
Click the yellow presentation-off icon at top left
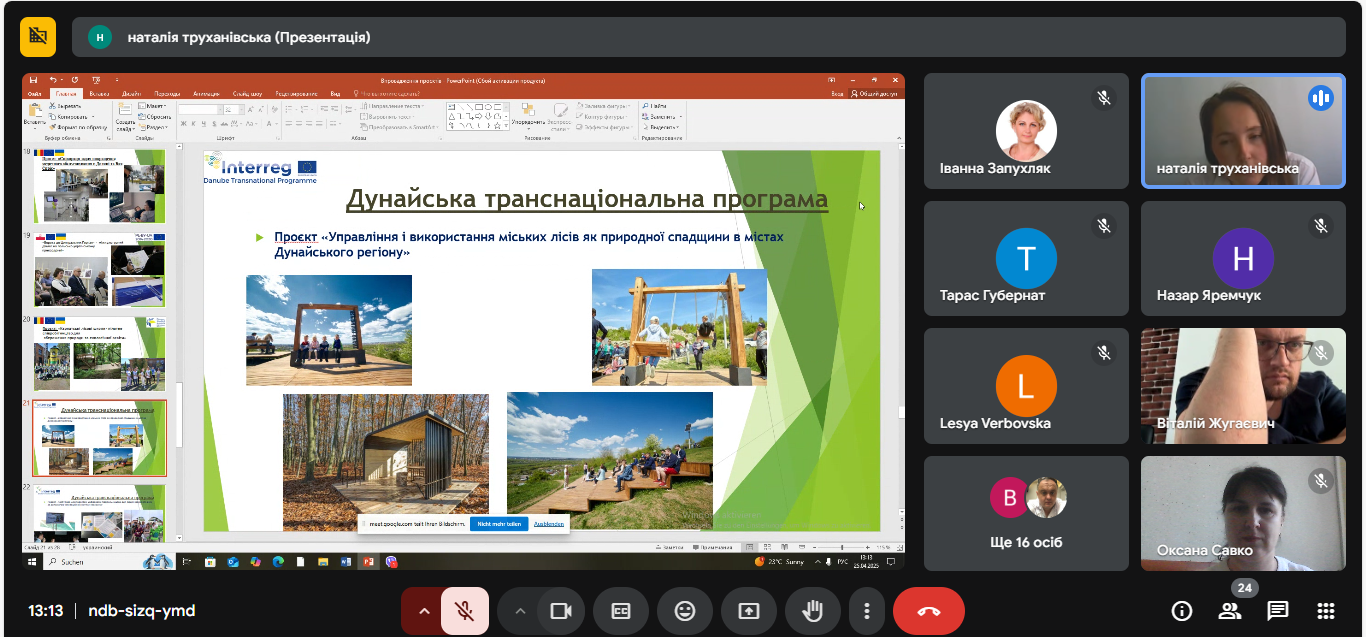(x=38, y=37)
